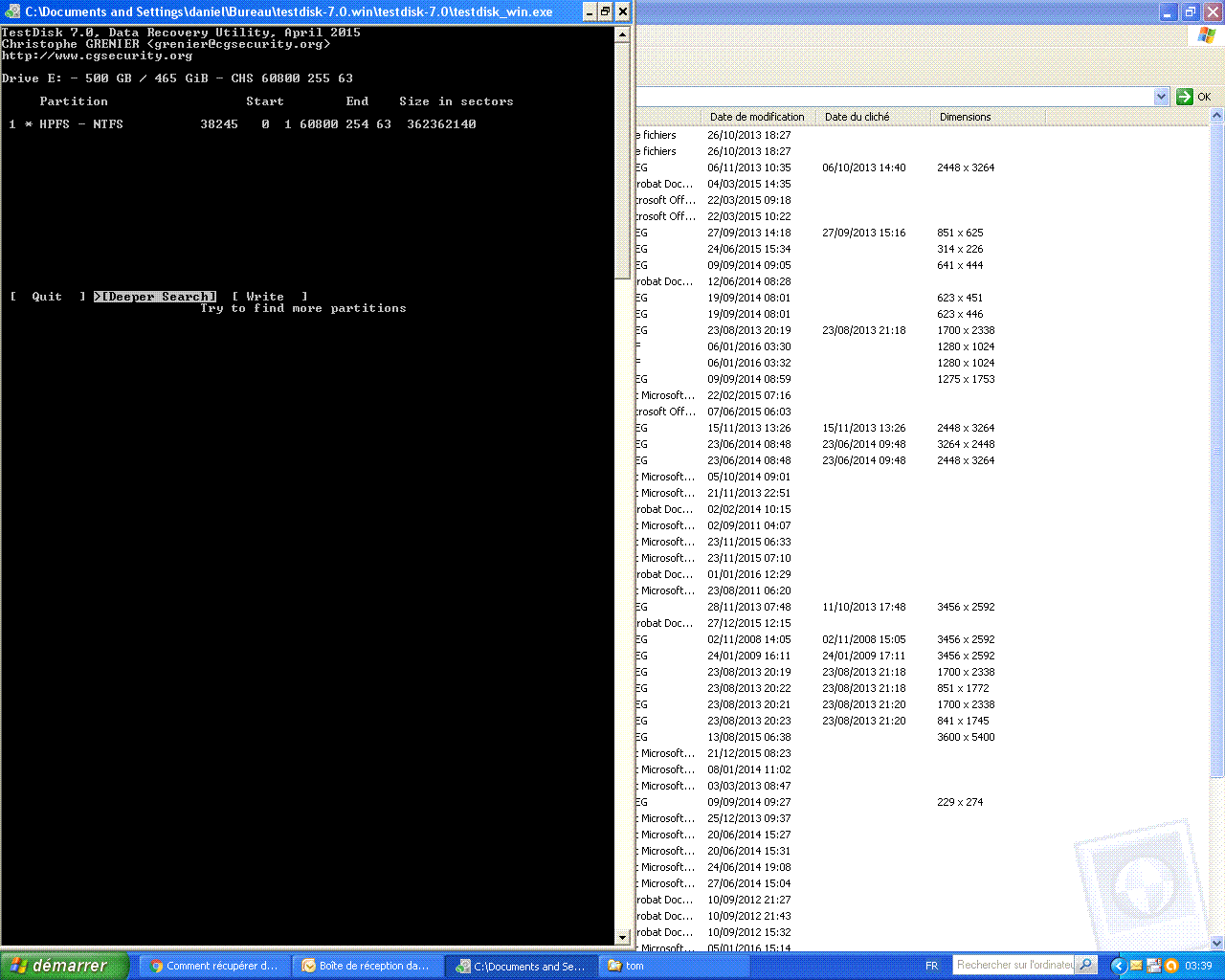
Task: Sort by the Dimensions column header
Action: point(988,117)
